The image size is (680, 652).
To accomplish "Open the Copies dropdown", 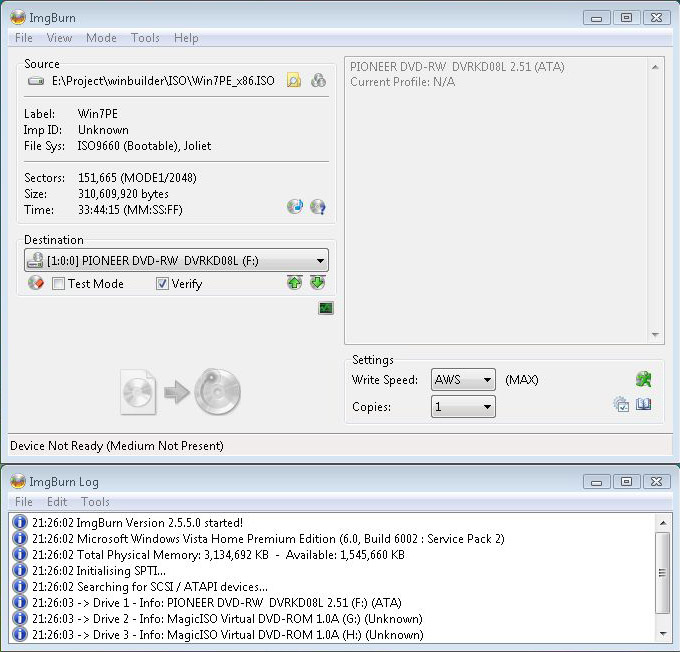I will coord(463,406).
